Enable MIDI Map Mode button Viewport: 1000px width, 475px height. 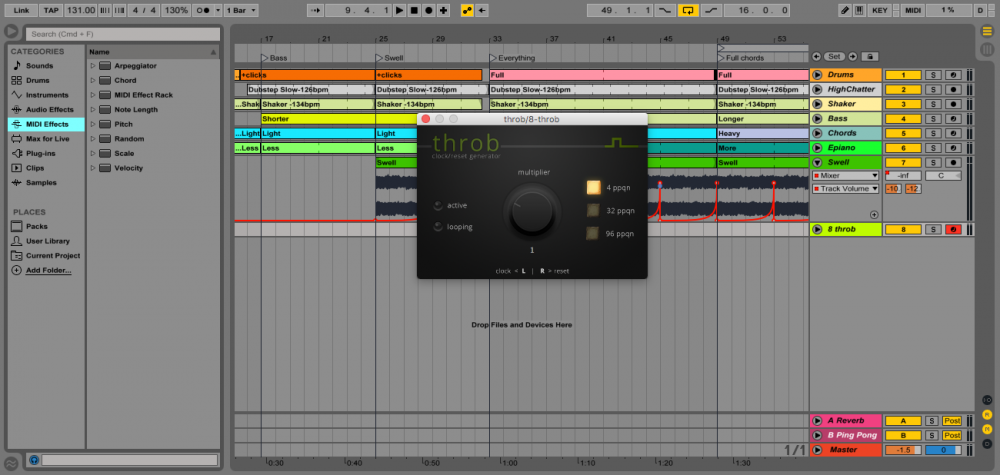pos(913,10)
